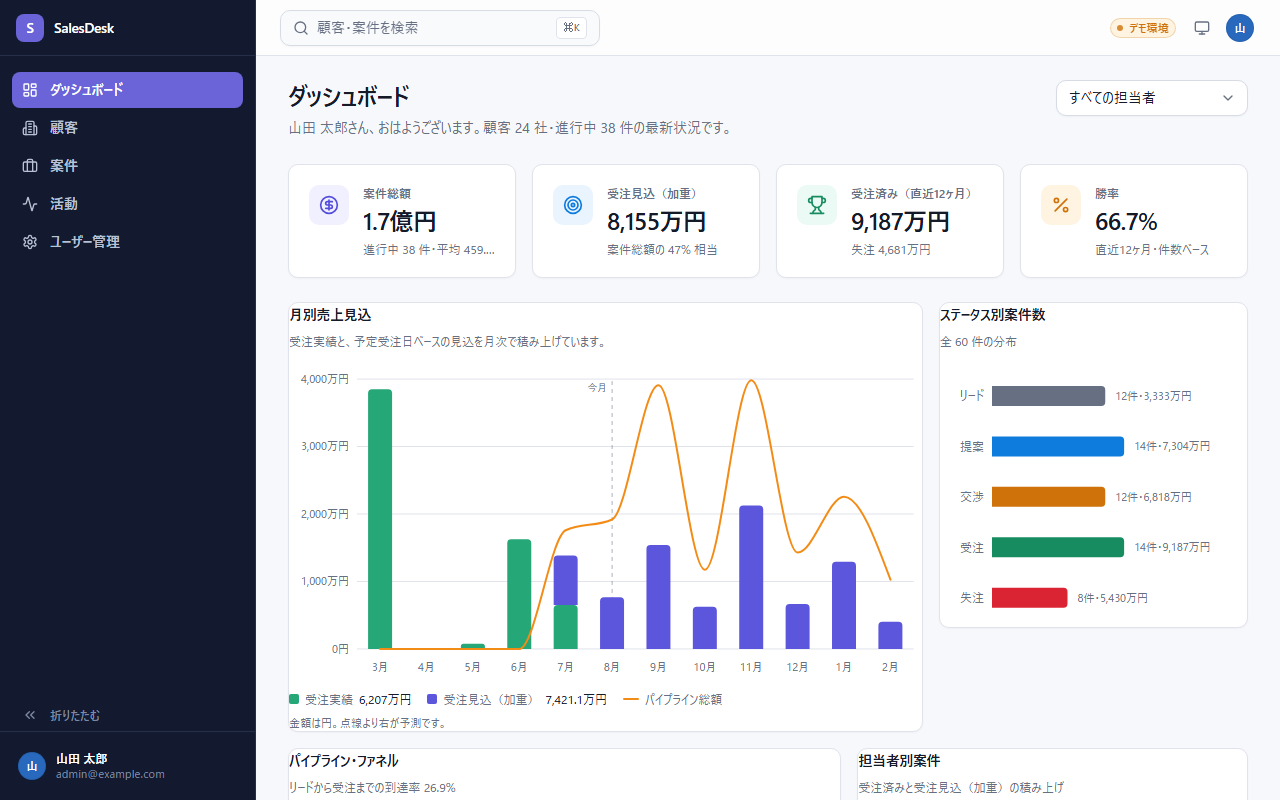The width and height of the screenshot is (1280, 800).
Task: Click the 交渉 orange status bar
Action: point(1048,497)
